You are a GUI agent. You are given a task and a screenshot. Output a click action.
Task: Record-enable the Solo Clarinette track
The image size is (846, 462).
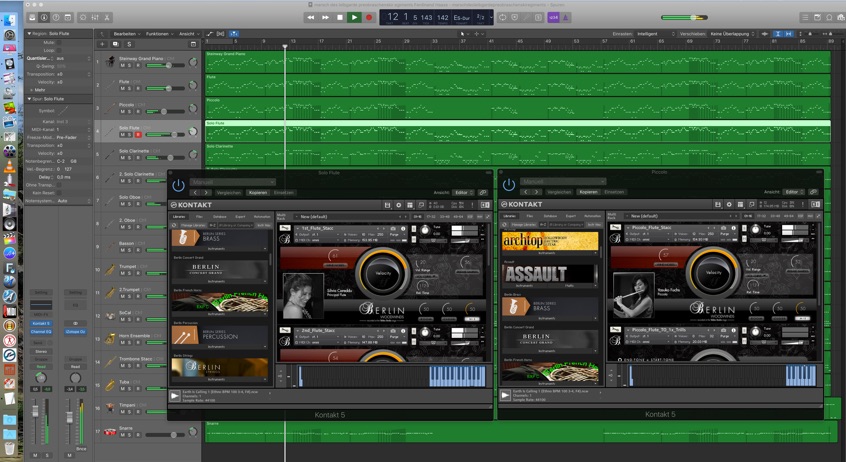coord(138,158)
